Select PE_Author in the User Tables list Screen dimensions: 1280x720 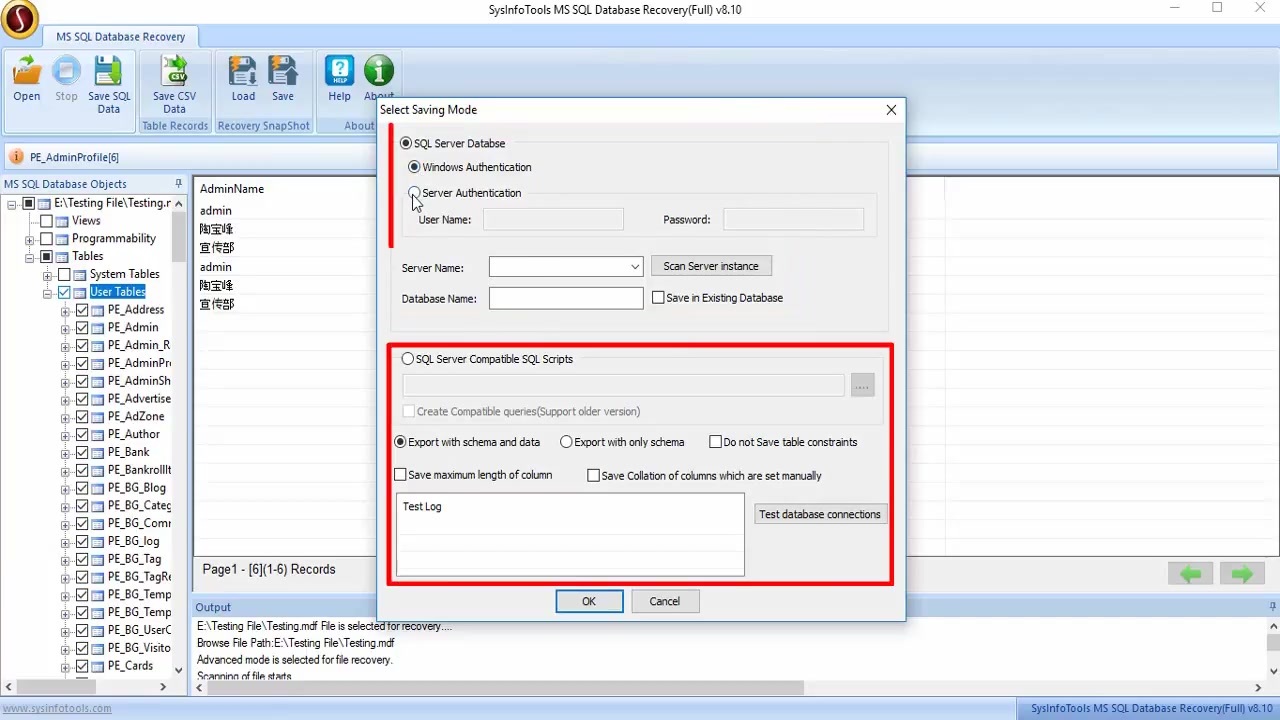point(134,434)
